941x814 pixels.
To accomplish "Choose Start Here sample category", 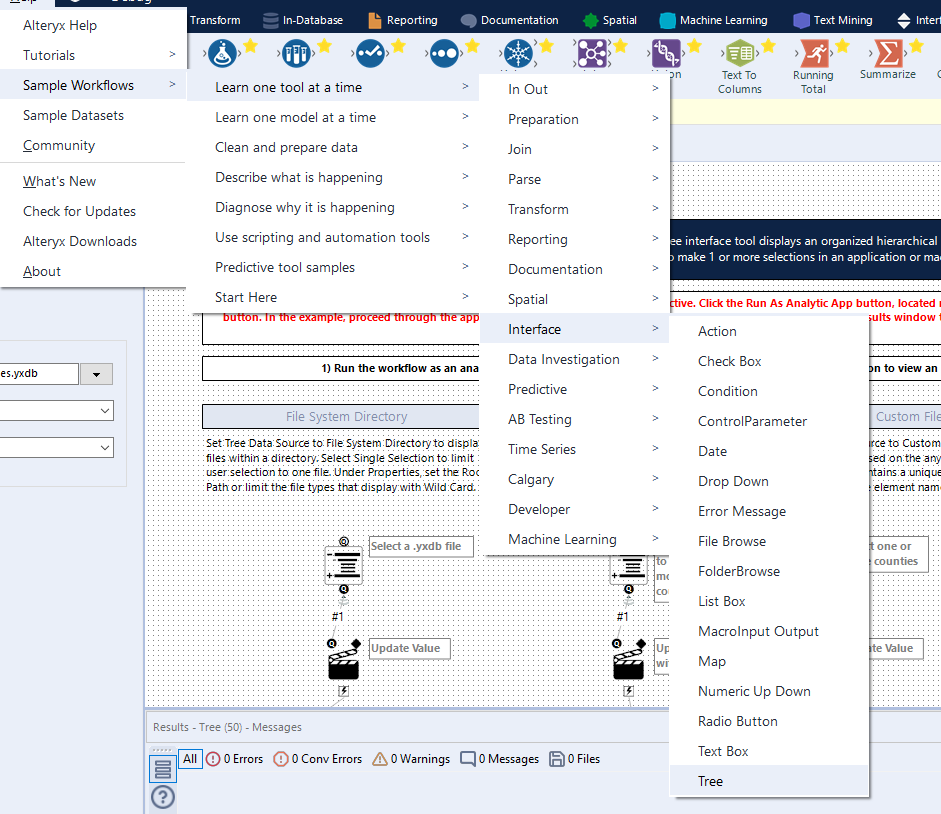I will coord(333,297).
